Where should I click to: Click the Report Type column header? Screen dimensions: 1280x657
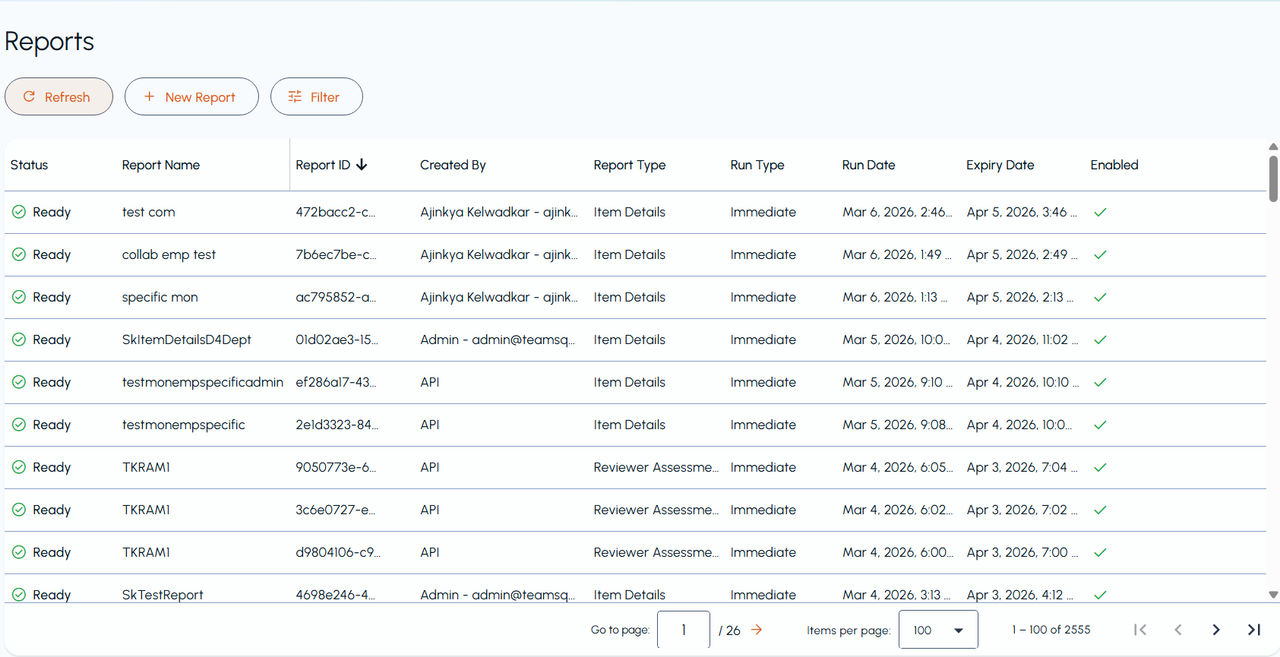click(629, 165)
